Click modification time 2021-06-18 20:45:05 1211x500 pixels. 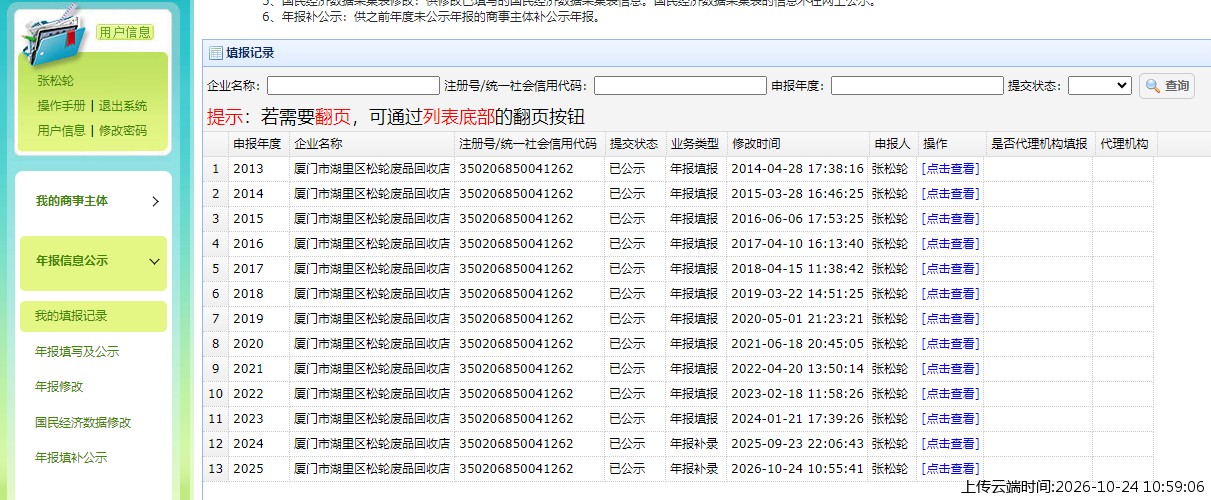pyautogui.click(x=797, y=344)
